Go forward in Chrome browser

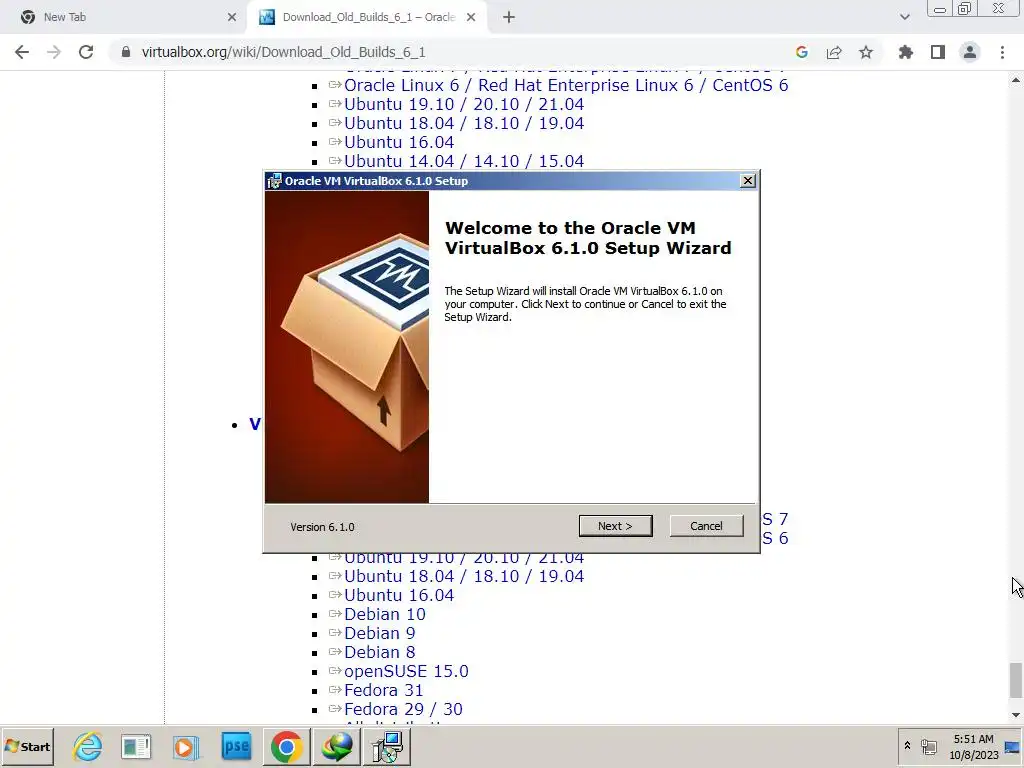click(54, 52)
